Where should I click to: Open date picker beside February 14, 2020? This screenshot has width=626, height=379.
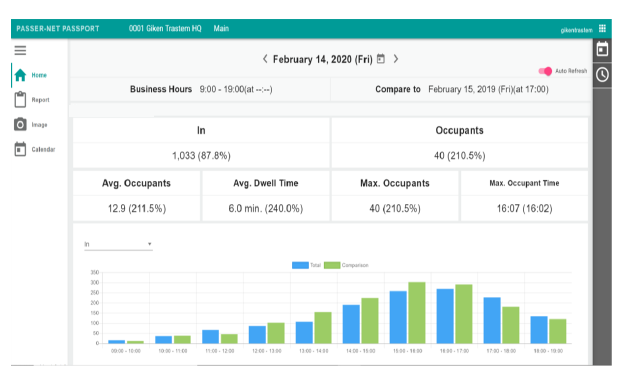[381, 59]
